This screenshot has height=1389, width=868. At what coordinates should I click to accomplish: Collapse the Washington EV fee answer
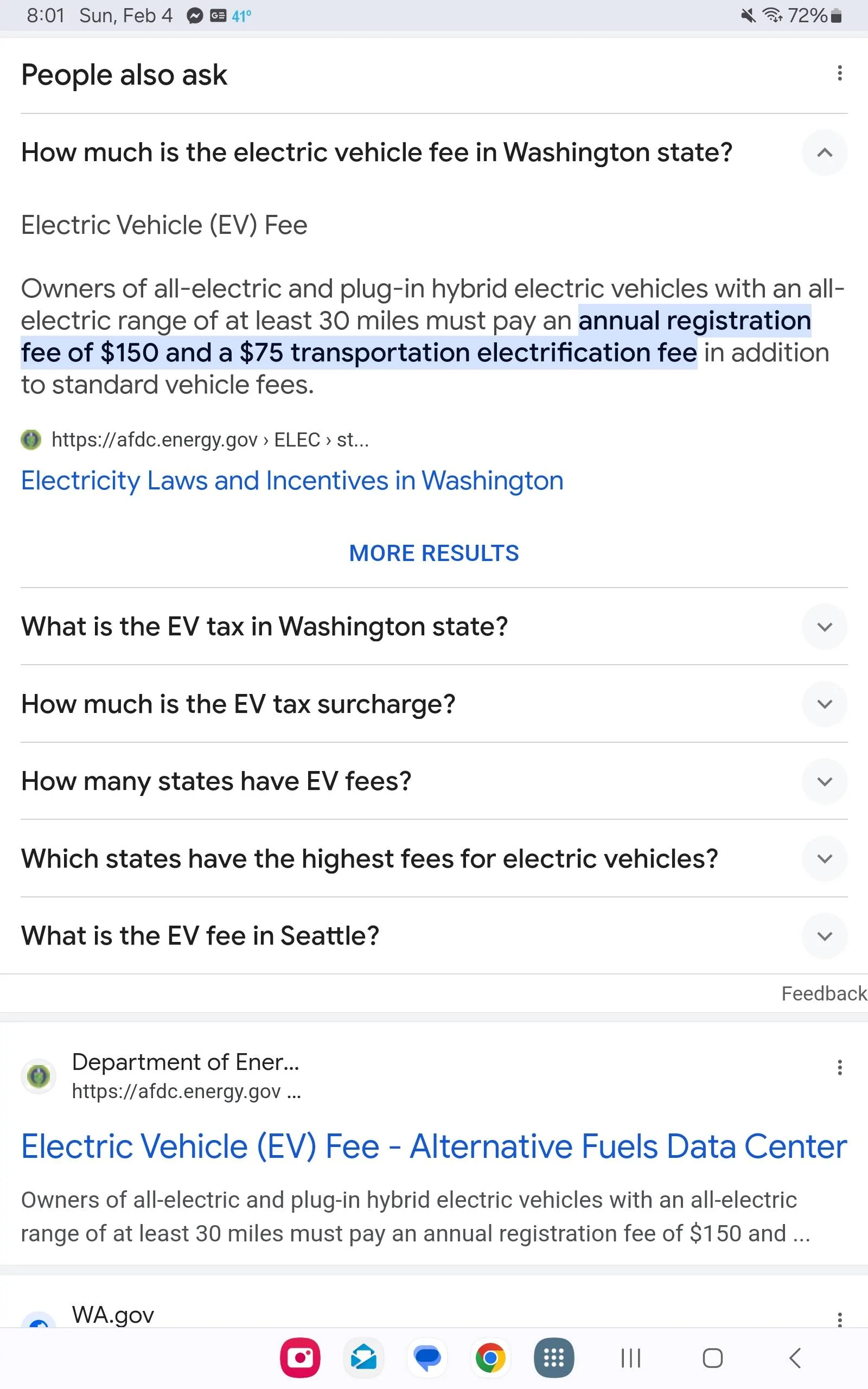(x=825, y=152)
